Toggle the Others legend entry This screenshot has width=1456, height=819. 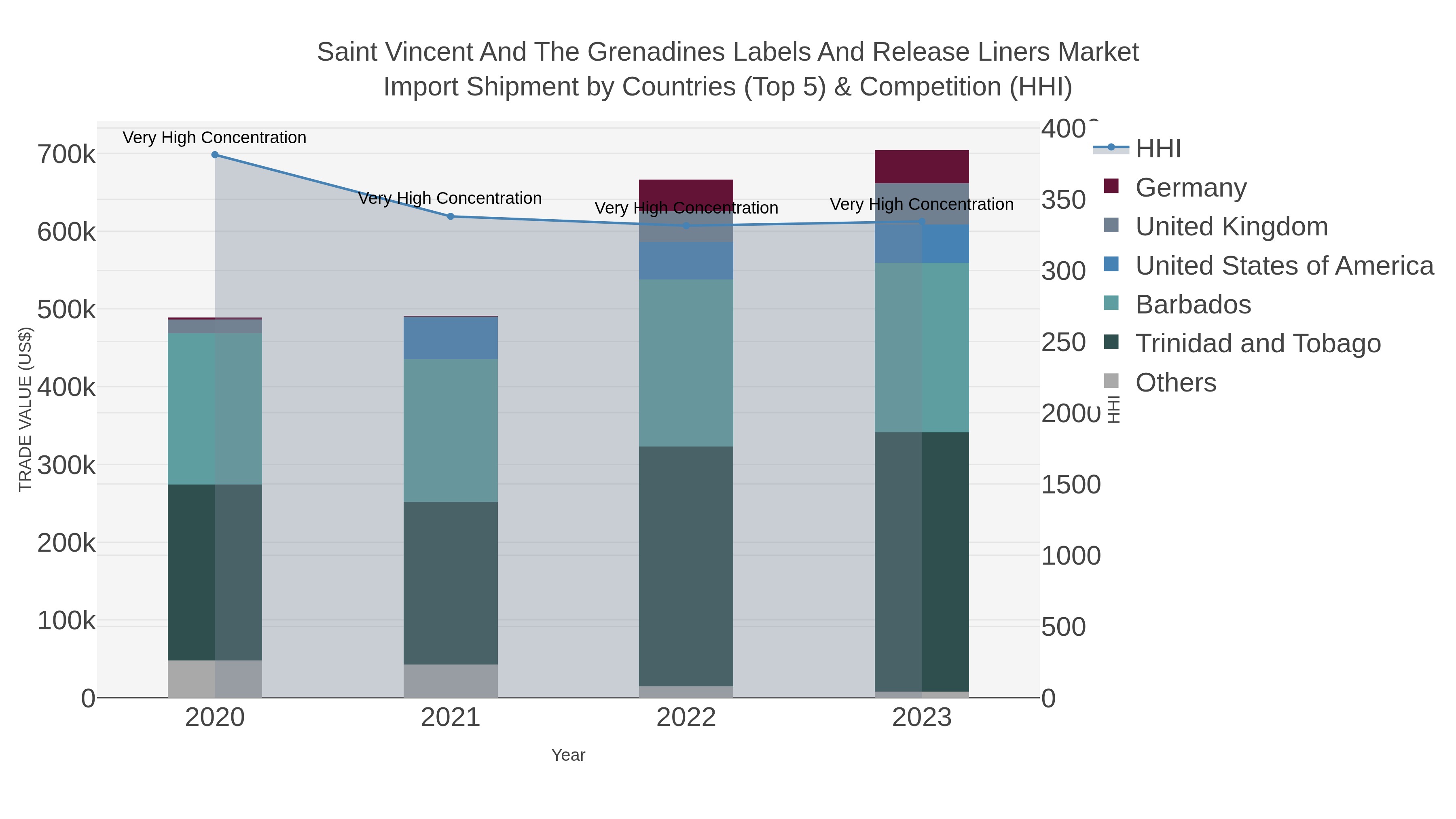click(1160, 383)
